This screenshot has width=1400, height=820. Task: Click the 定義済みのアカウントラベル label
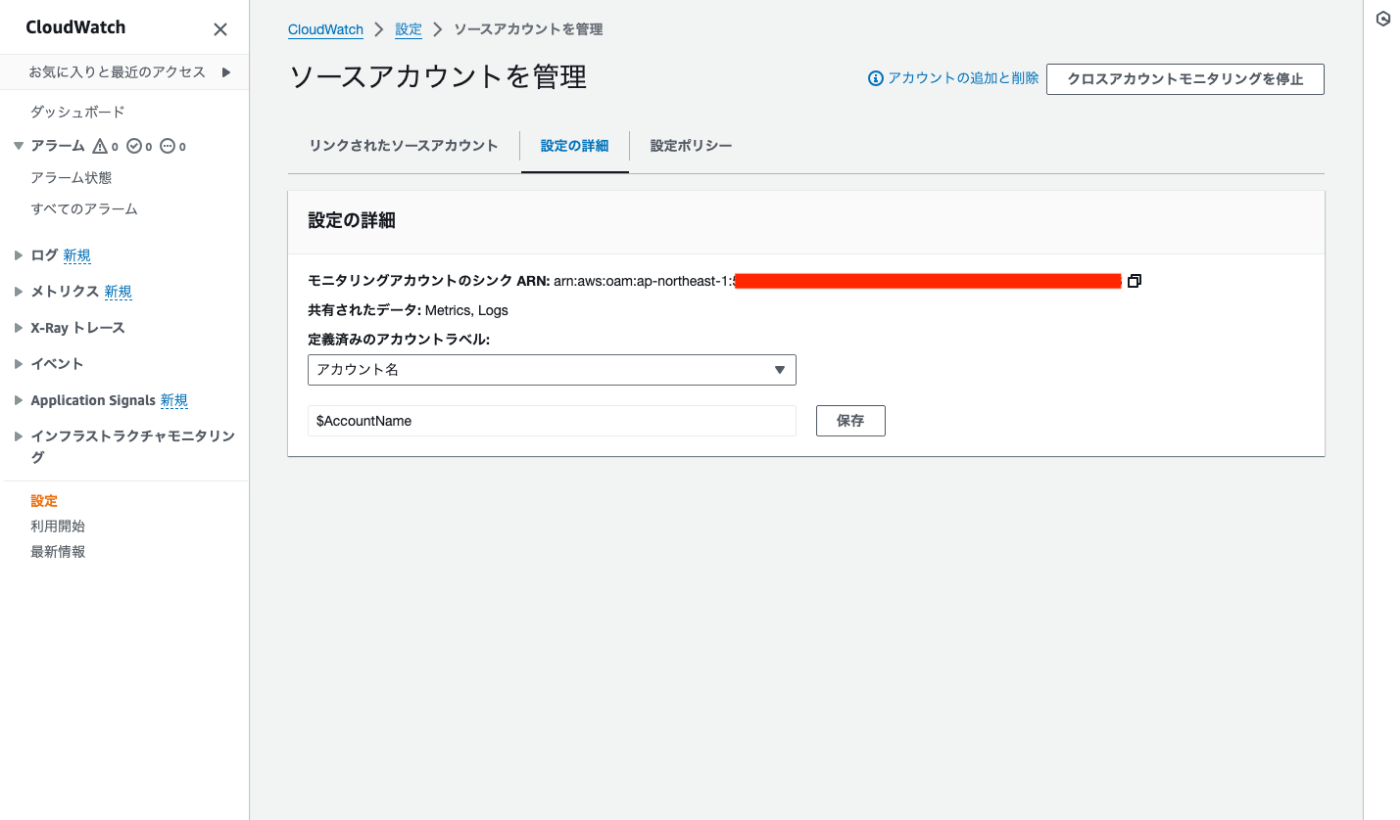399,339
